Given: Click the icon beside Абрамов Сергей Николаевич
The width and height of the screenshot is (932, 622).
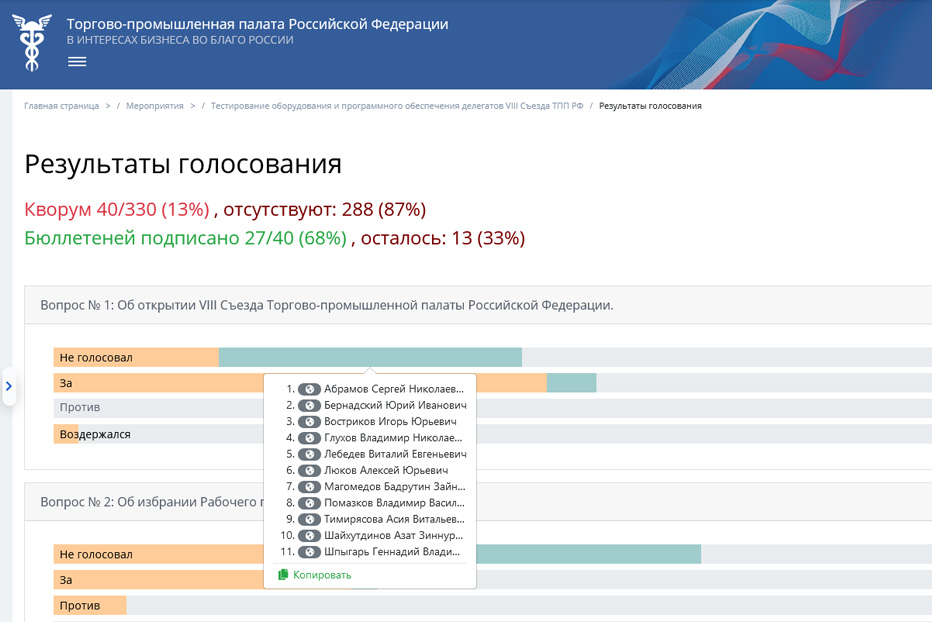Looking at the screenshot, I should [309, 389].
